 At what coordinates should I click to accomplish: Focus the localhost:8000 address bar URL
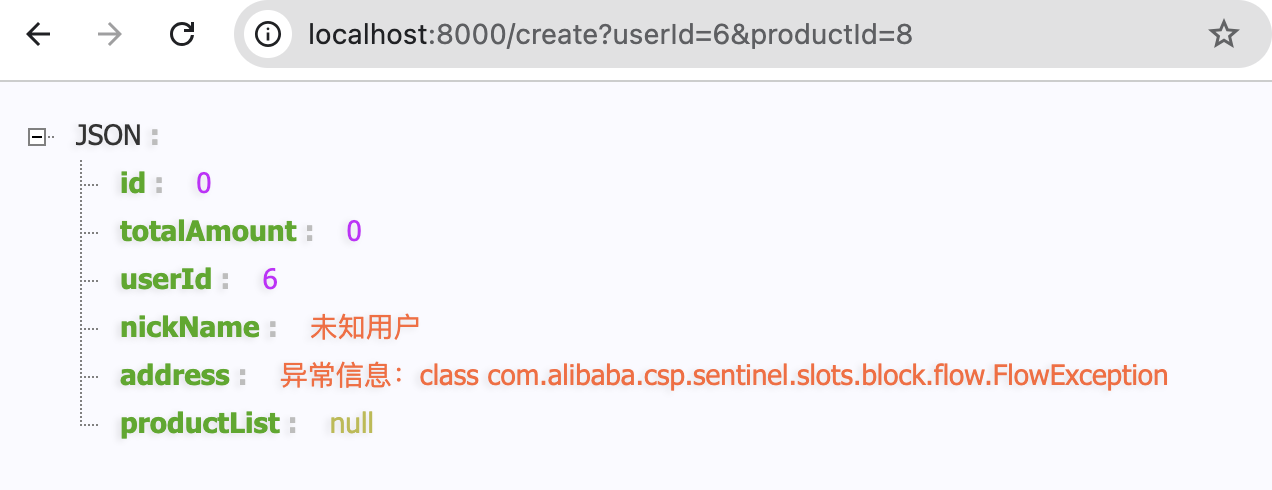610,35
